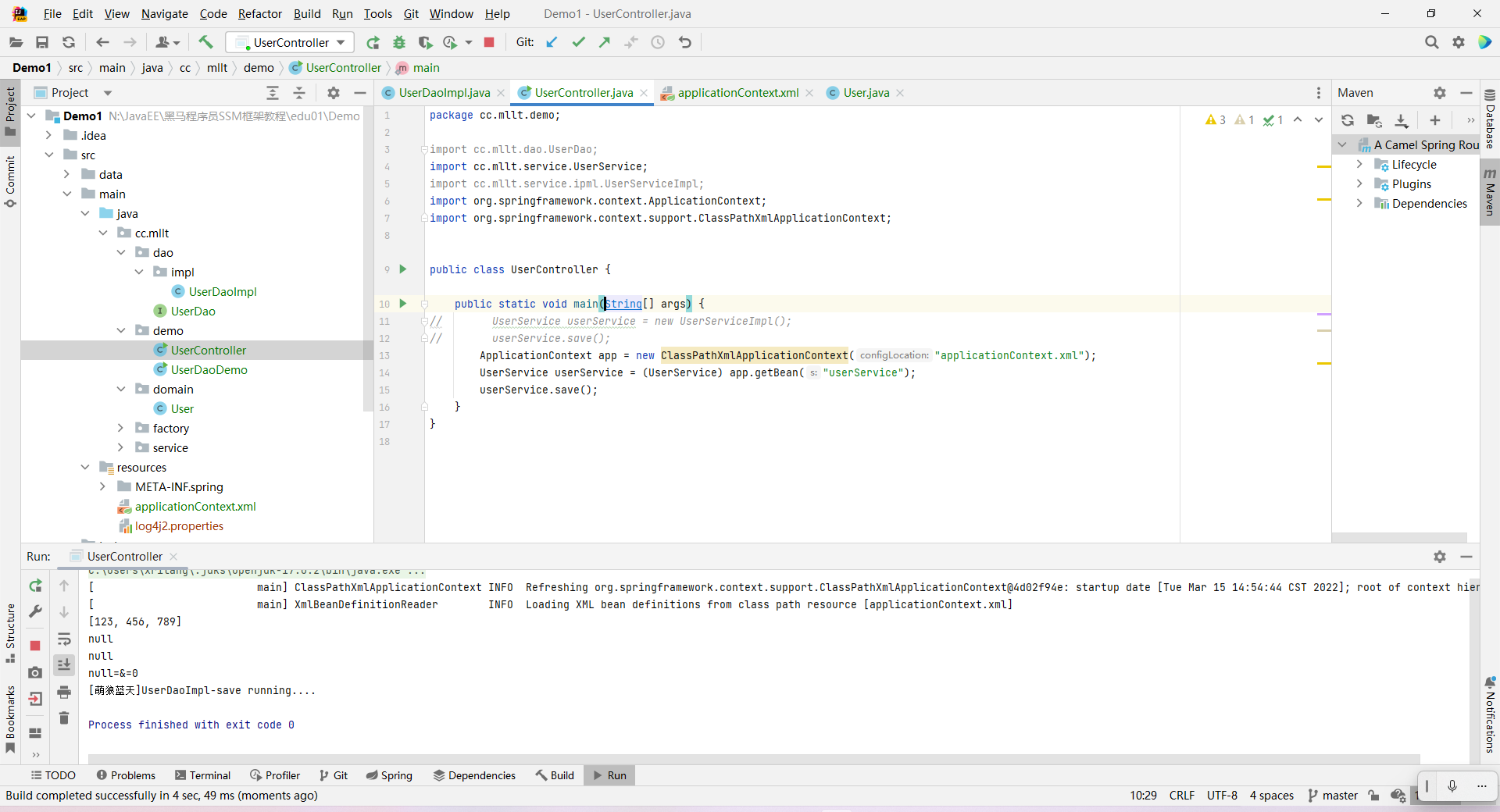Rollback changes using the undo arrow icon
This screenshot has width=1500, height=812.
[685, 42]
